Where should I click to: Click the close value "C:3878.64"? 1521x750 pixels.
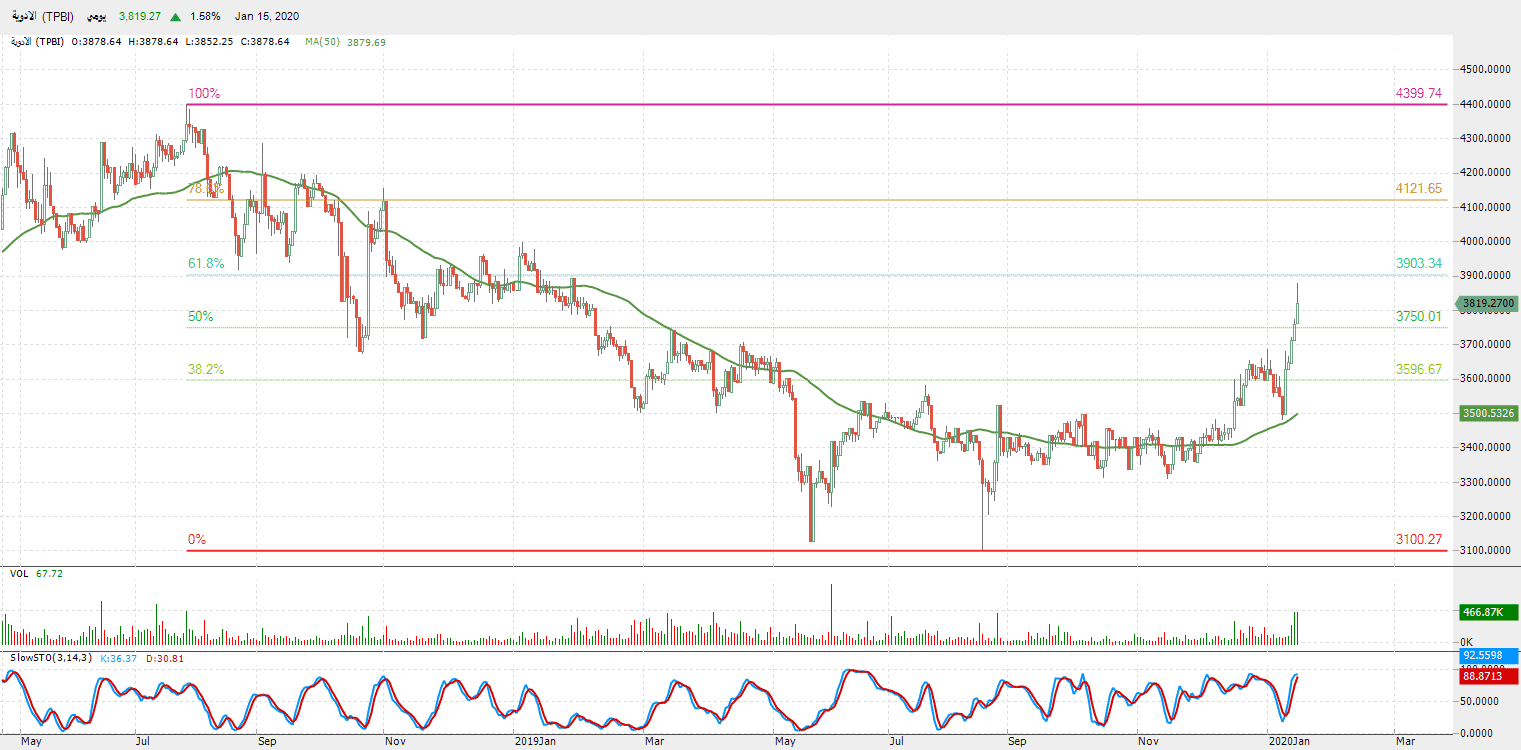point(265,42)
